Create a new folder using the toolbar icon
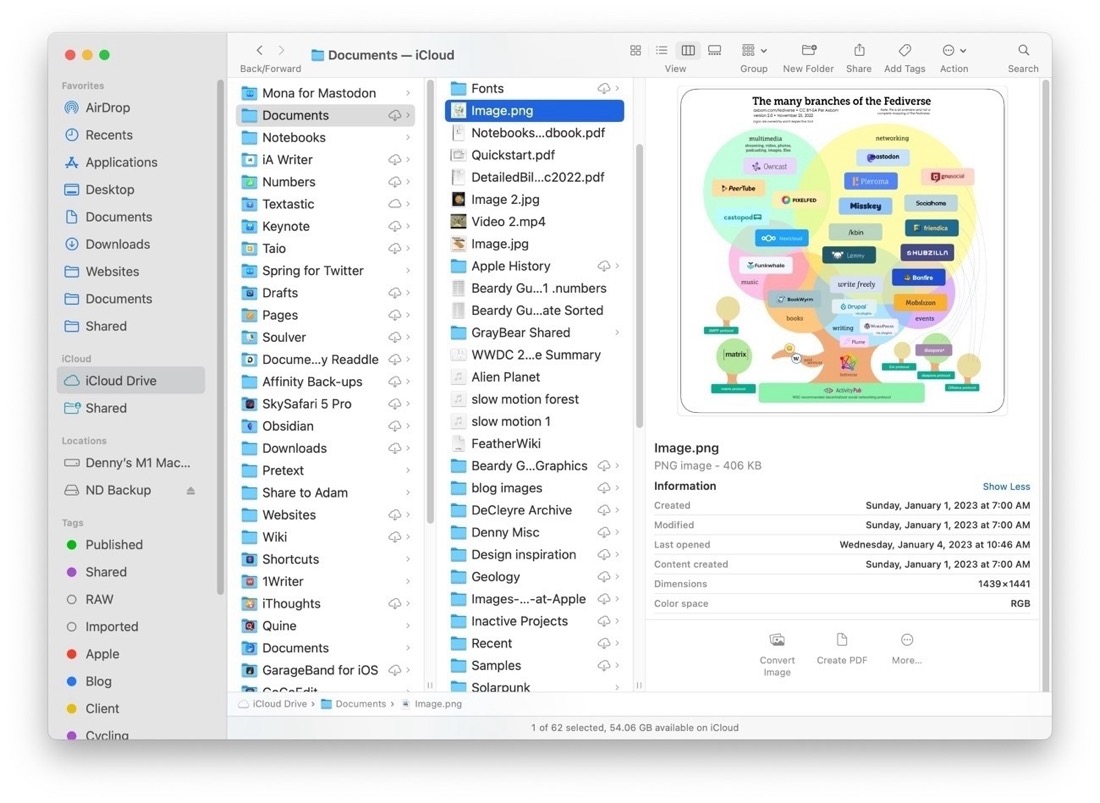This screenshot has width=1100, height=803. tap(807, 49)
